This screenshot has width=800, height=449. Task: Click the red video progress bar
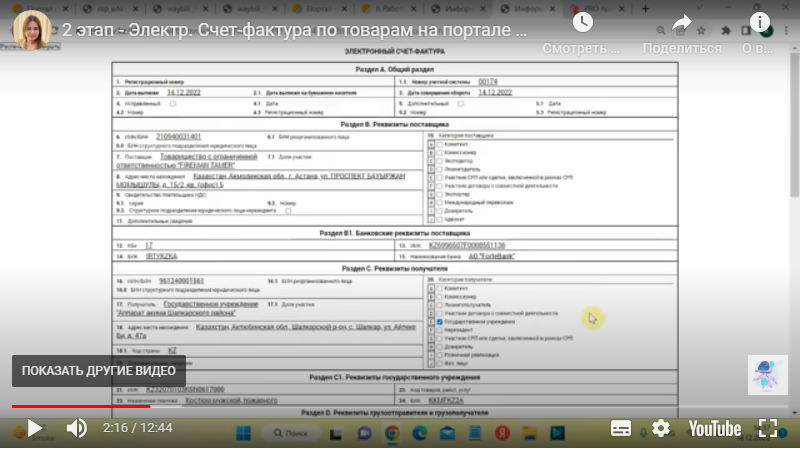click(80, 407)
